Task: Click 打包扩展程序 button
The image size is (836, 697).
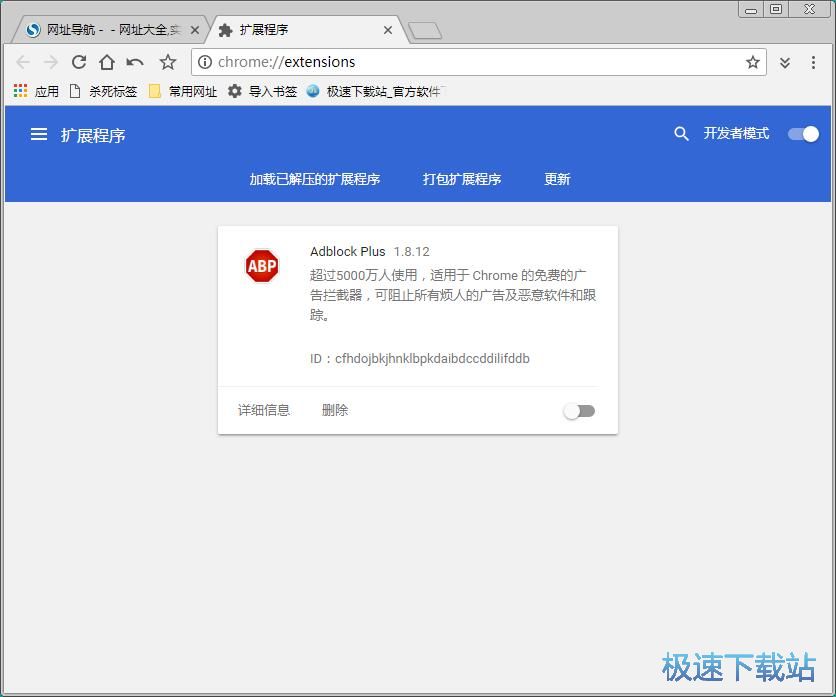Action: click(x=462, y=179)
